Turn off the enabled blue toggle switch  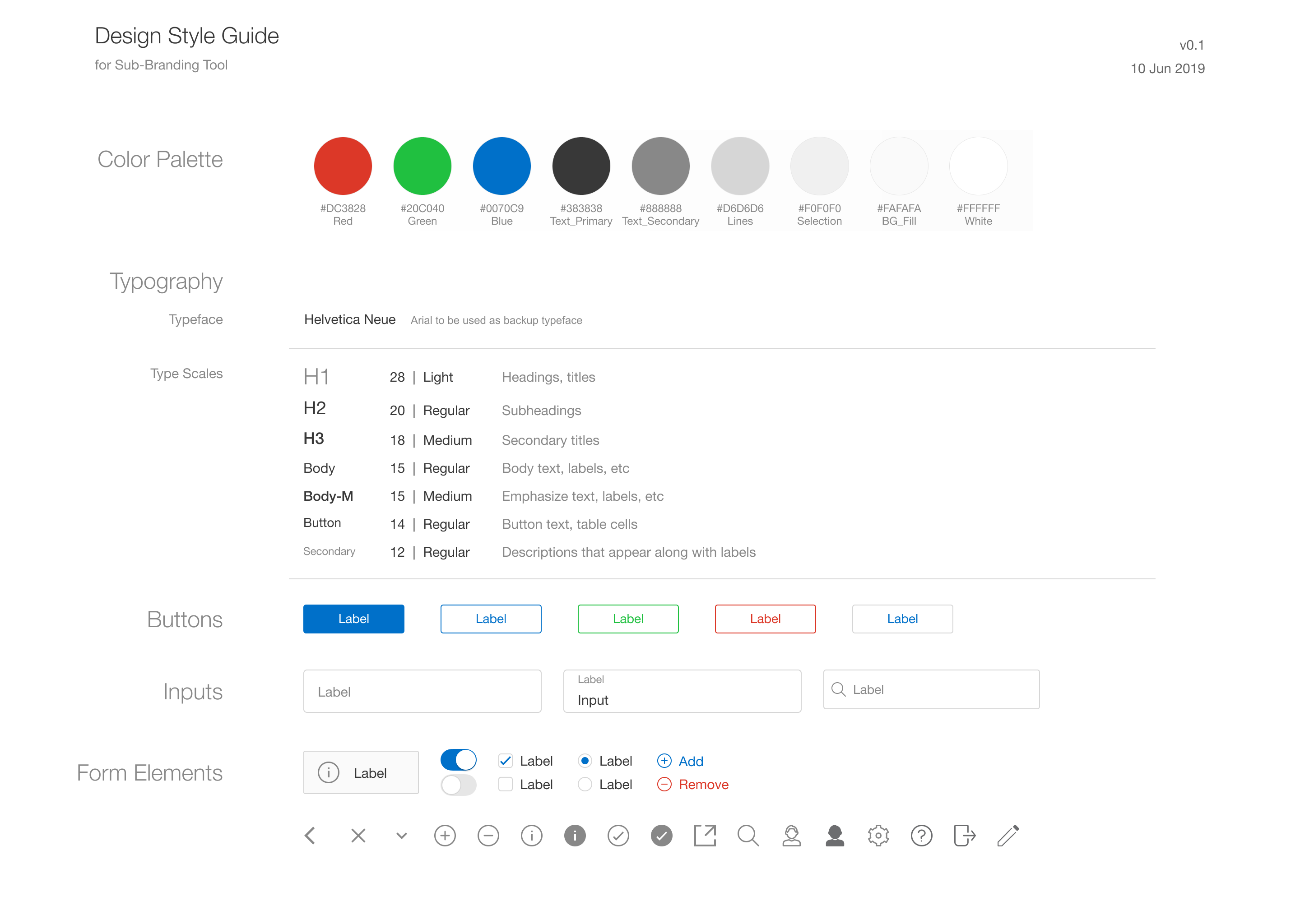(x=458, y=760)
